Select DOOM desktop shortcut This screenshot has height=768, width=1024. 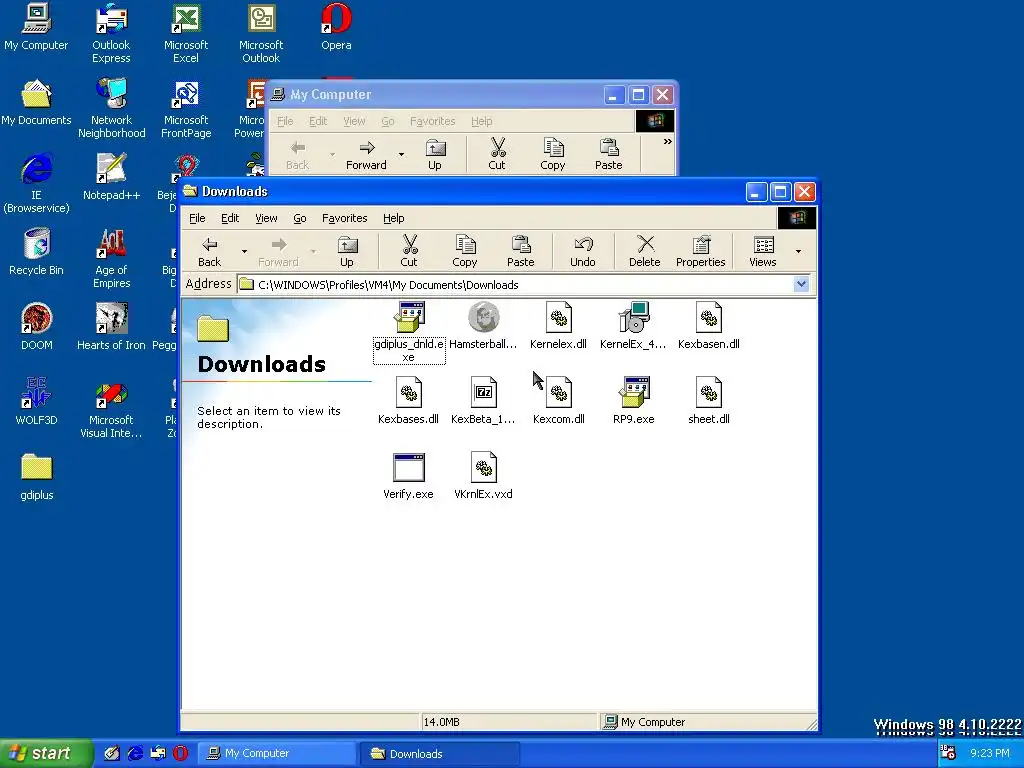(37, 327)
